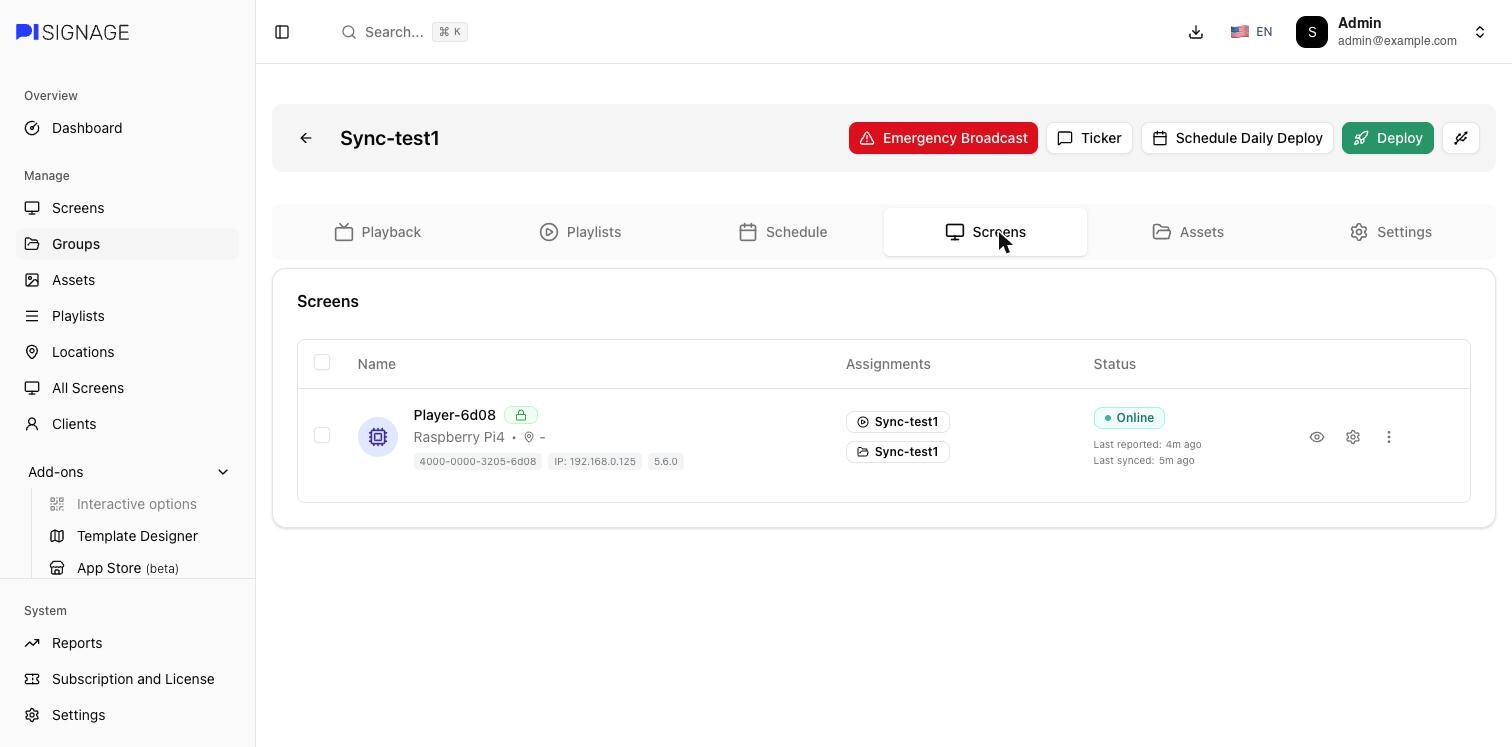Open the Ticker button

pyautogui.click(x=1089, y=138)
